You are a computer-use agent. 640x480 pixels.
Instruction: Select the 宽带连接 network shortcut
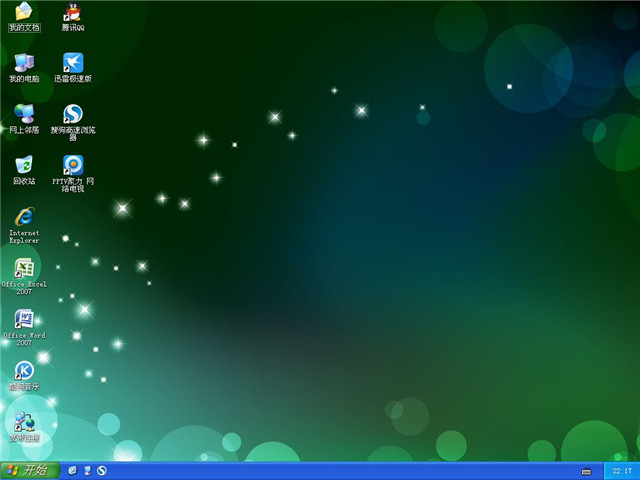tap(24, 427)
